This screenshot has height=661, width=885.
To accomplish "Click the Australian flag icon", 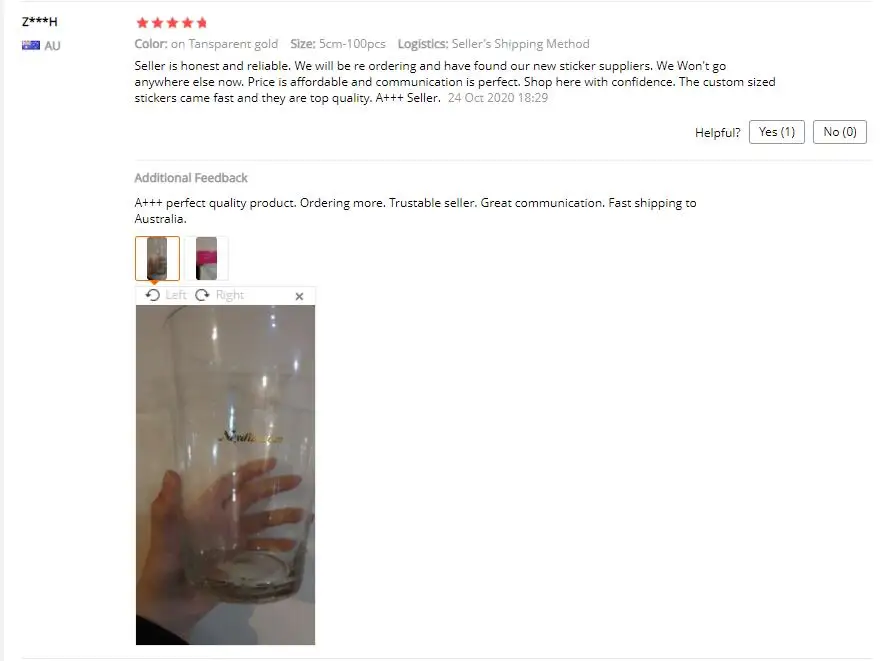I will point(30,45).
